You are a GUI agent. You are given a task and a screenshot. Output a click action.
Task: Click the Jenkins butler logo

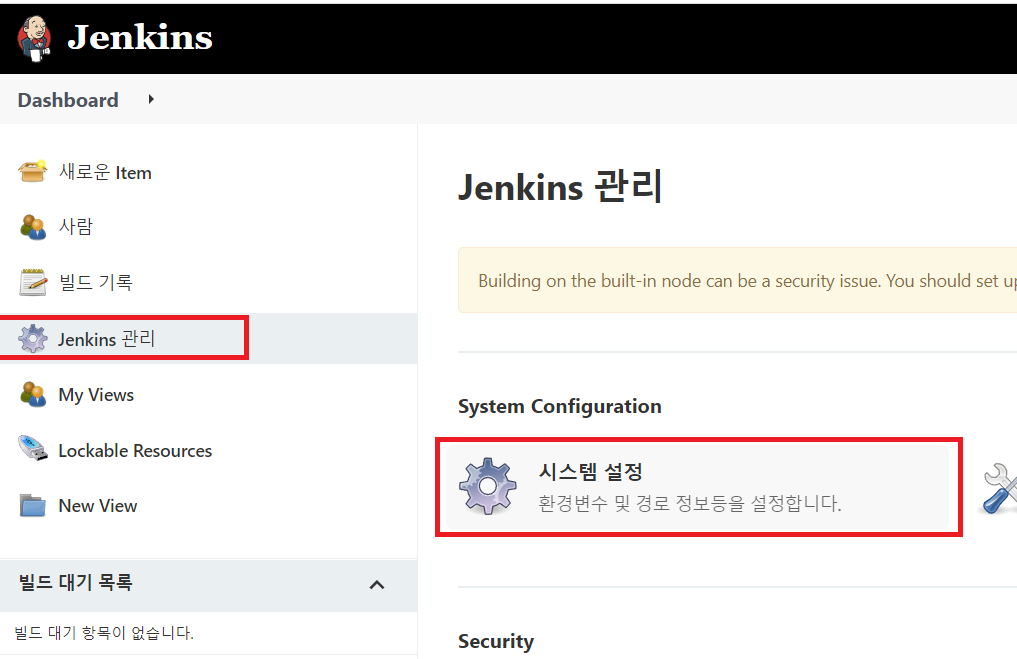(34, 38)
